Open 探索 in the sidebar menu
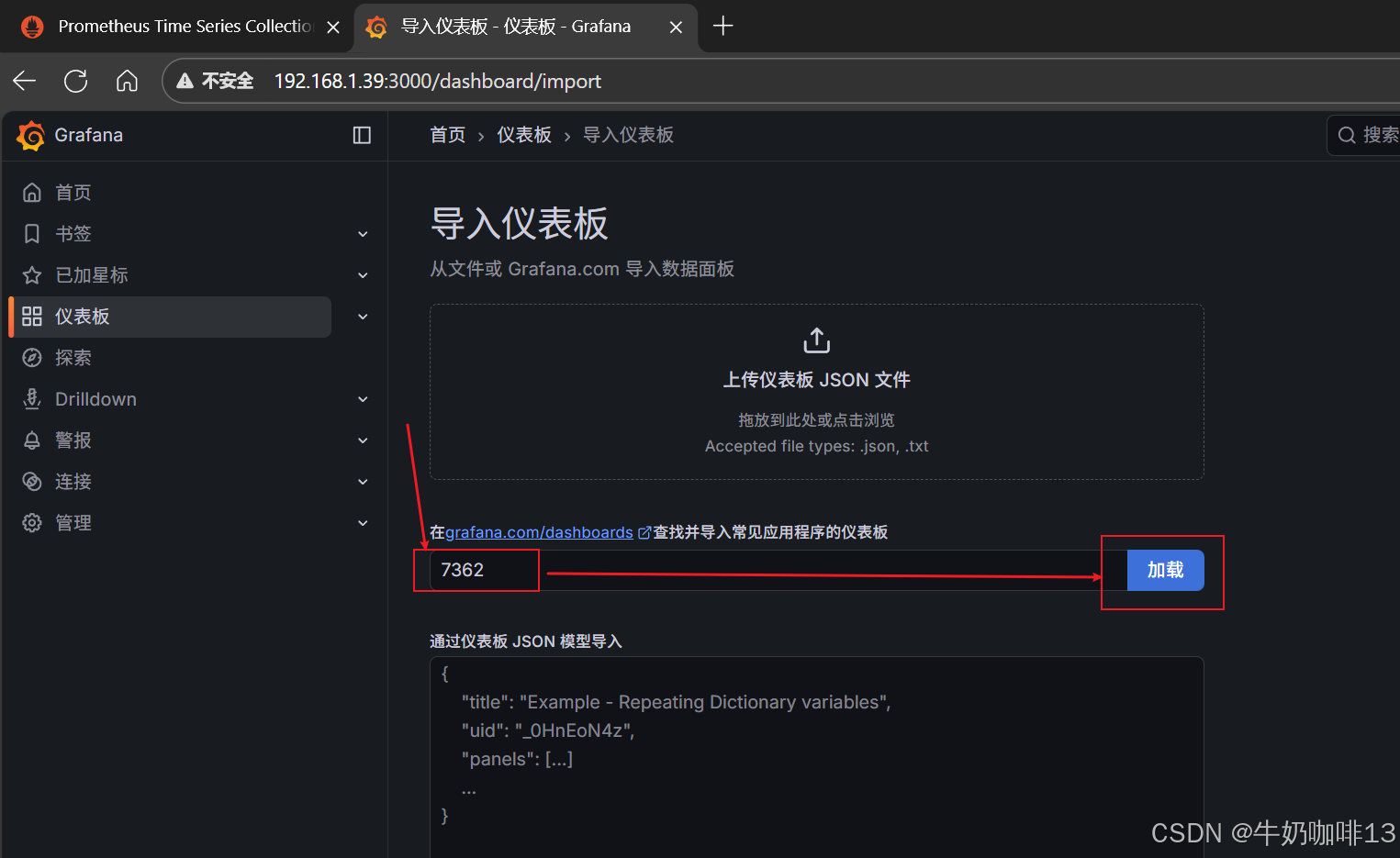The image size is (1400, 858). point(73,358)
